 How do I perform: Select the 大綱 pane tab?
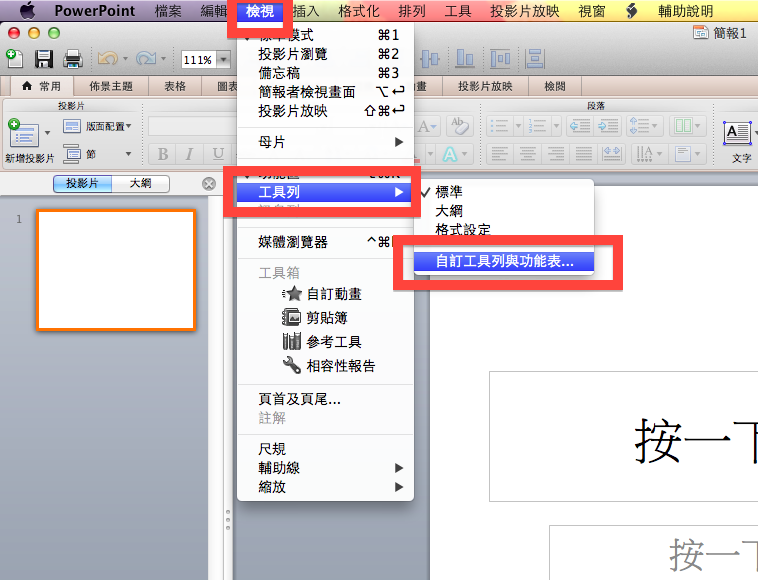141,184
